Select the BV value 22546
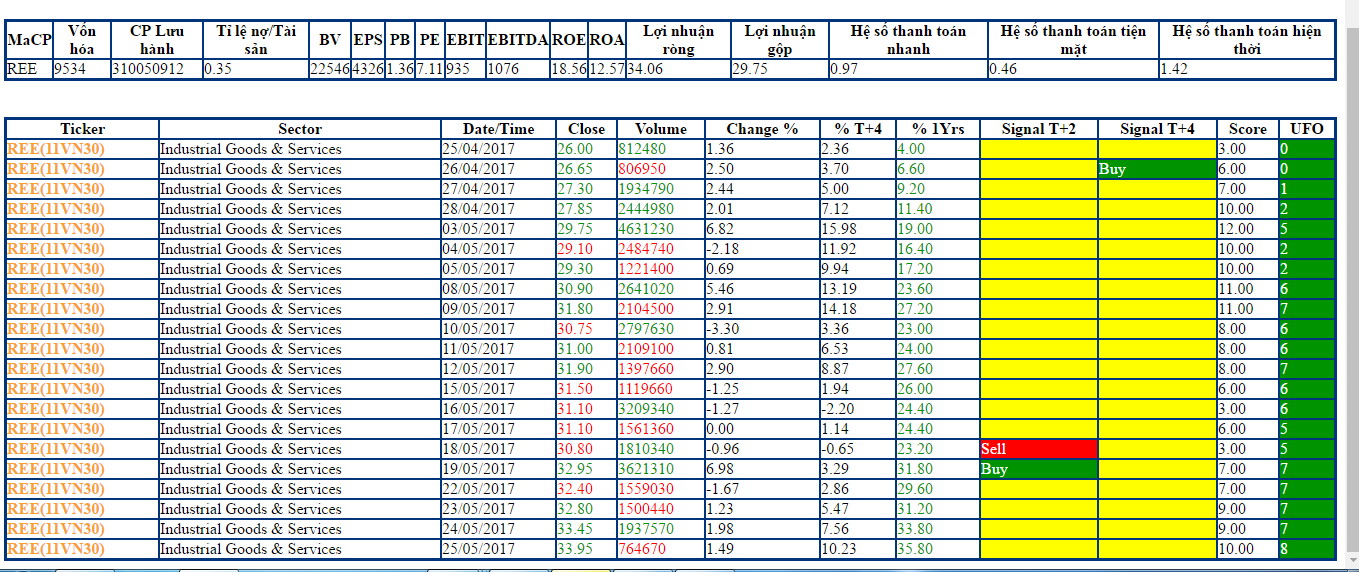1359x572 pixels. click(x=329, y=69)
